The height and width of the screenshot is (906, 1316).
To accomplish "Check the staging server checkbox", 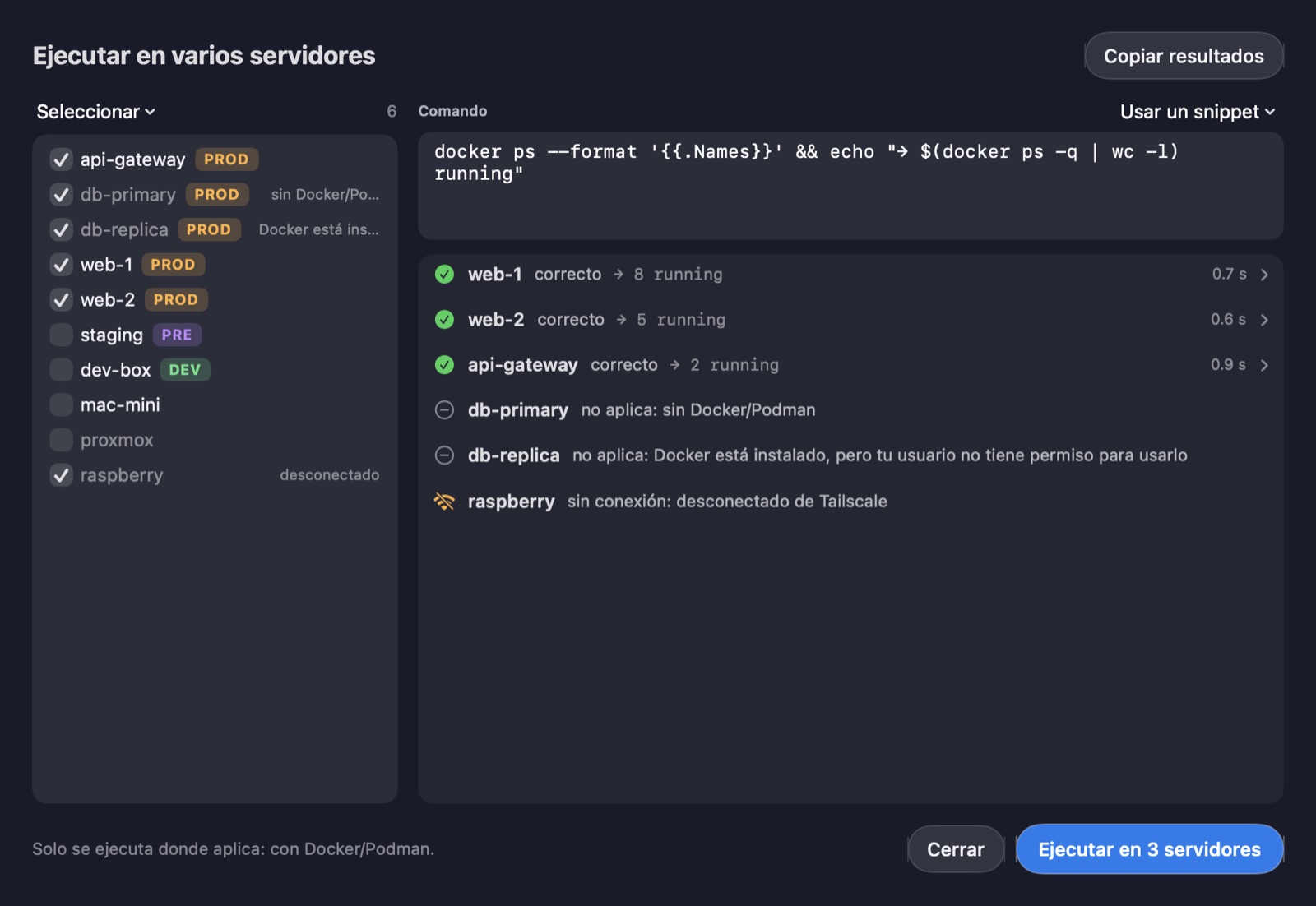I will (x=61, y=335).
